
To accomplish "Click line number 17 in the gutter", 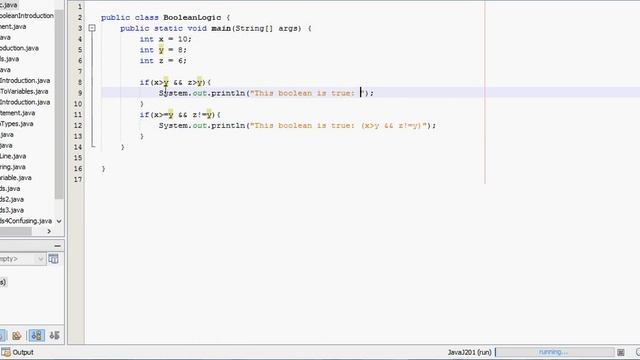I will [78, 179].
